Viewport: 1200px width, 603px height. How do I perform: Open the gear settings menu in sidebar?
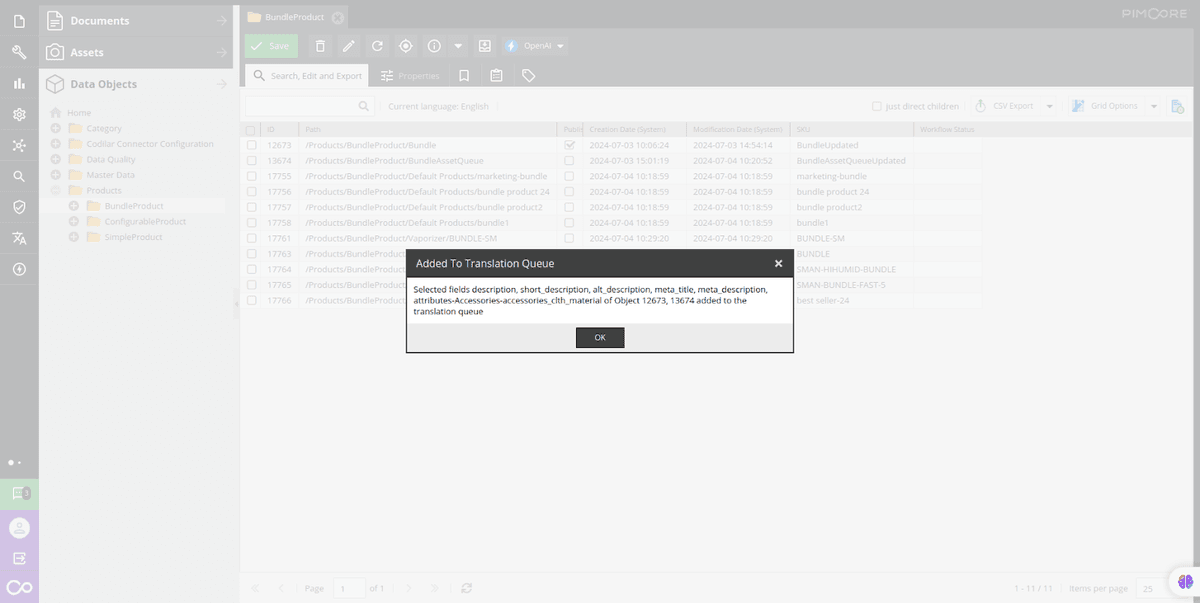19,115
